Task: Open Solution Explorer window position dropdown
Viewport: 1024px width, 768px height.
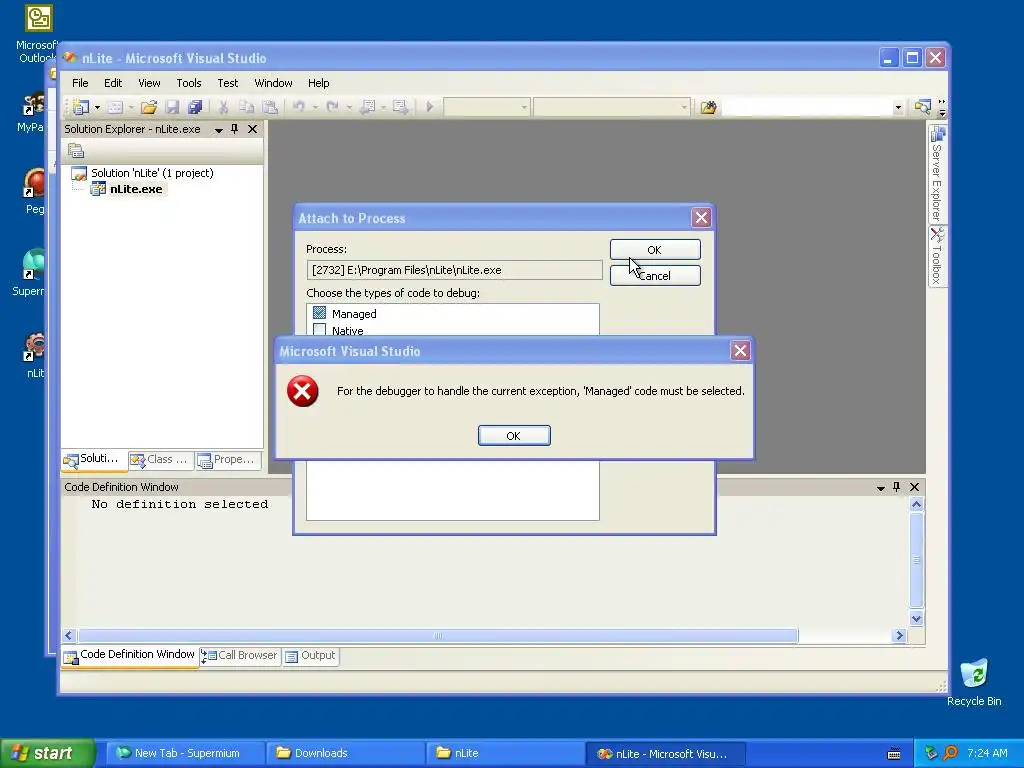Action: [x=219, y=130]
